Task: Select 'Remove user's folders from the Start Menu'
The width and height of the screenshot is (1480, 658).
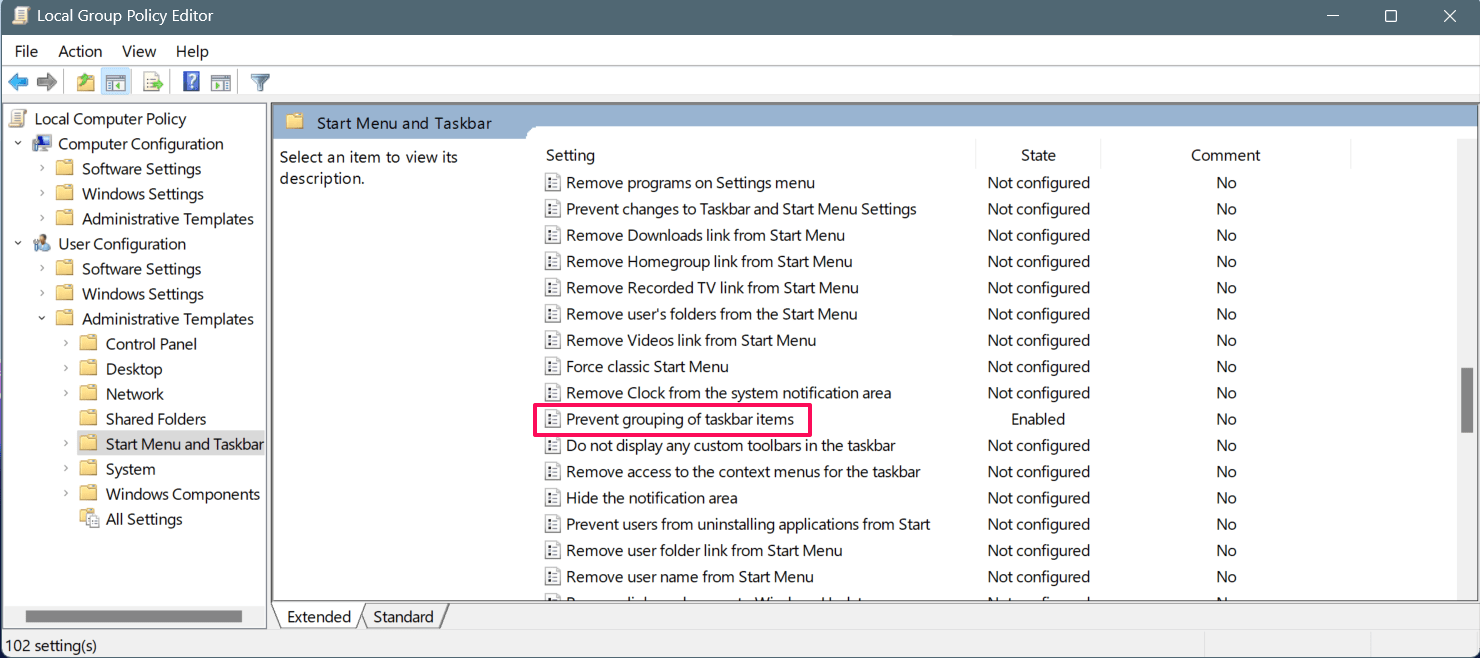Action: tap(712, 314)
